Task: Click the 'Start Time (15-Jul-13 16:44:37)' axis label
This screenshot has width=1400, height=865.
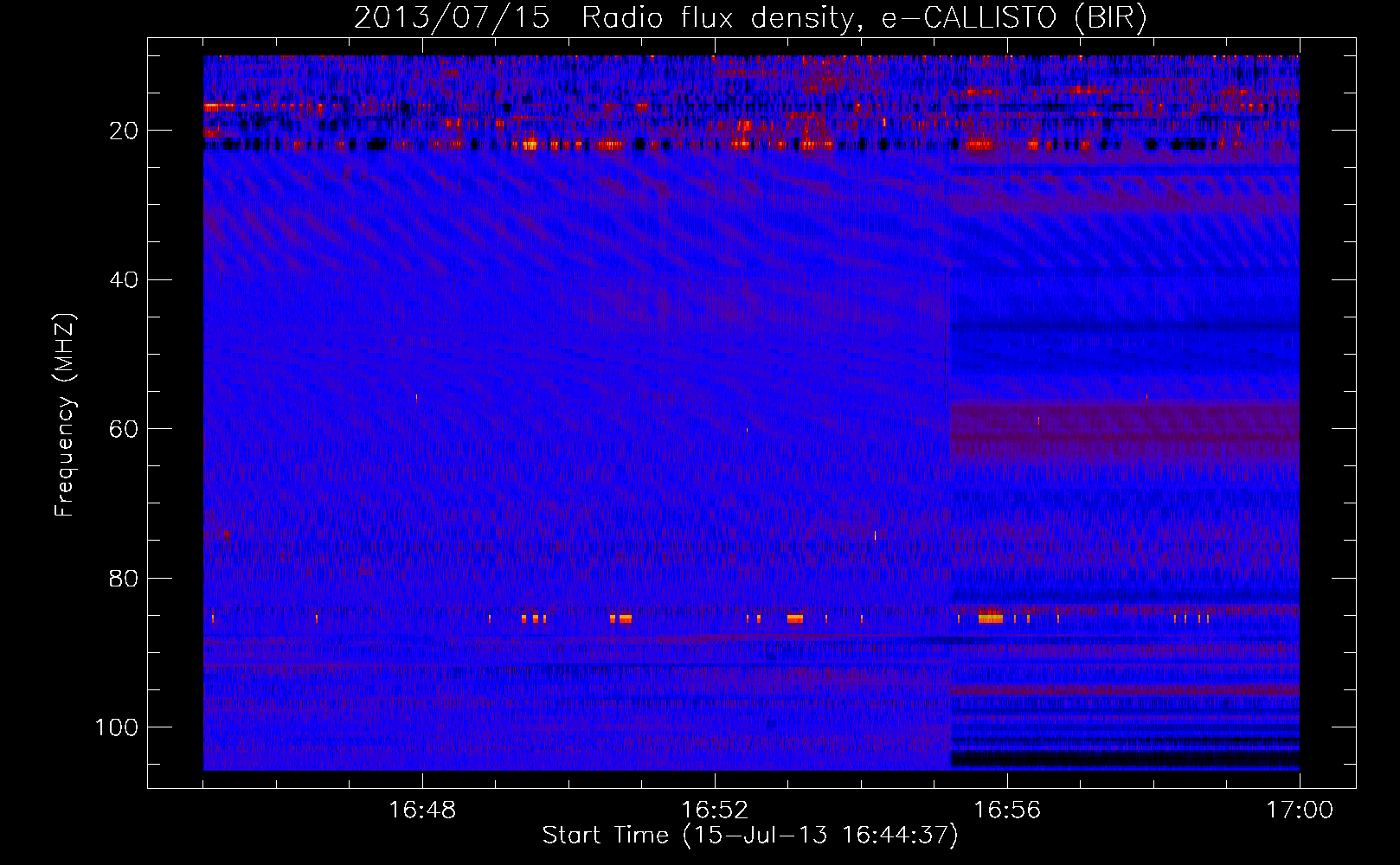Action: (x=750, y=836)
